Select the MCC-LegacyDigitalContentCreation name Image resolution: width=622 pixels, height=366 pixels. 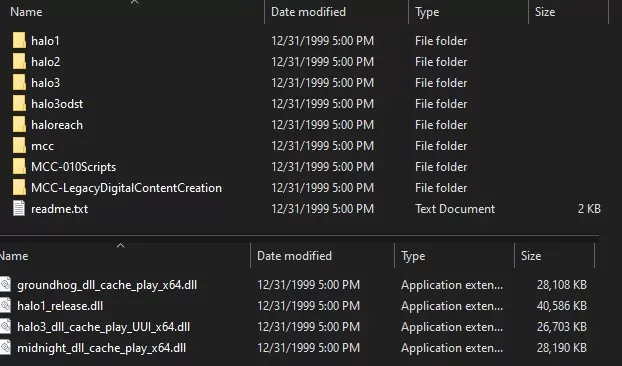pyautogui.click(x=126, y=188)
